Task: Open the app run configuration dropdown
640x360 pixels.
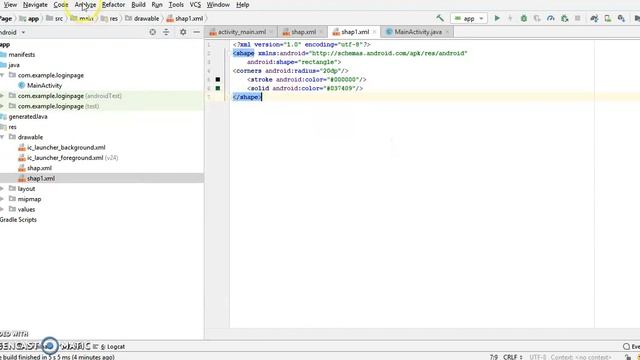Action: coord(469,18)
